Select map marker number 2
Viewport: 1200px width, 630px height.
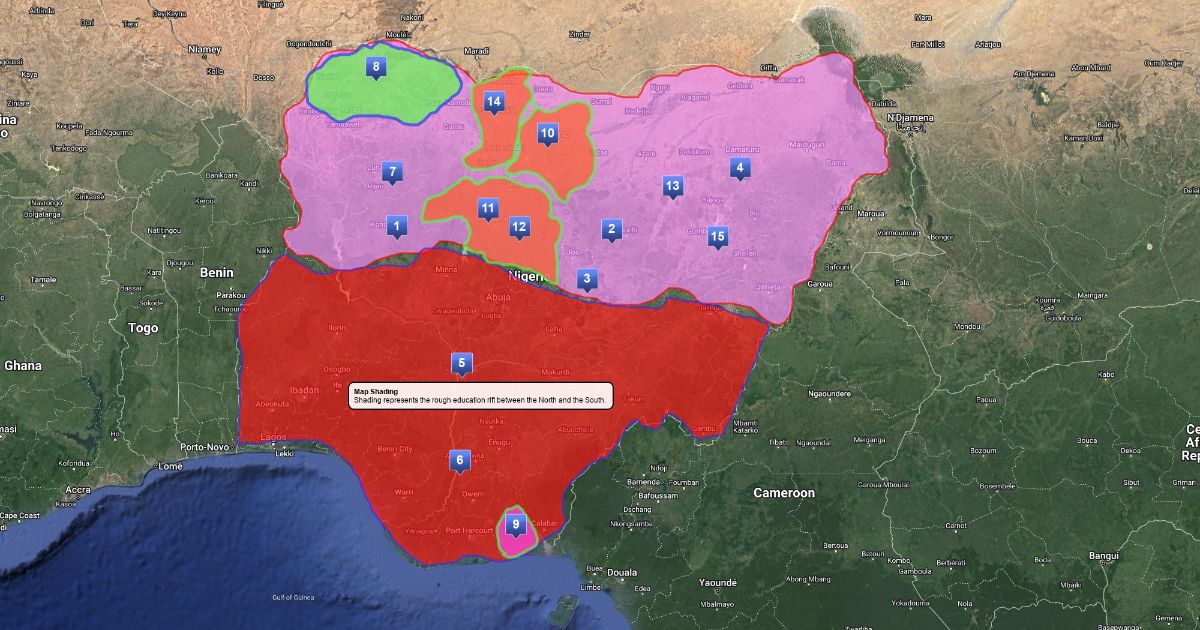coord(611,229)
